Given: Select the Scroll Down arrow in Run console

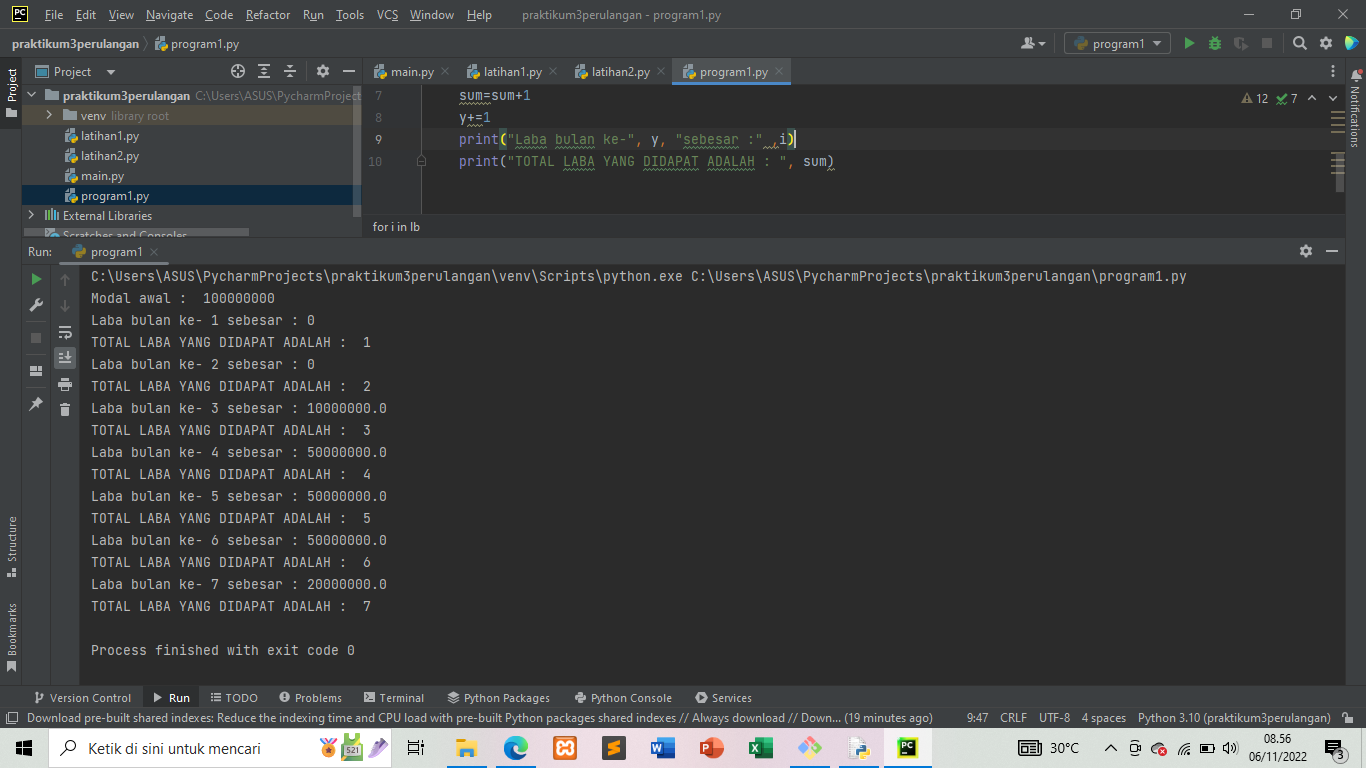Looking at the screenshot, I should pos(66,304).
